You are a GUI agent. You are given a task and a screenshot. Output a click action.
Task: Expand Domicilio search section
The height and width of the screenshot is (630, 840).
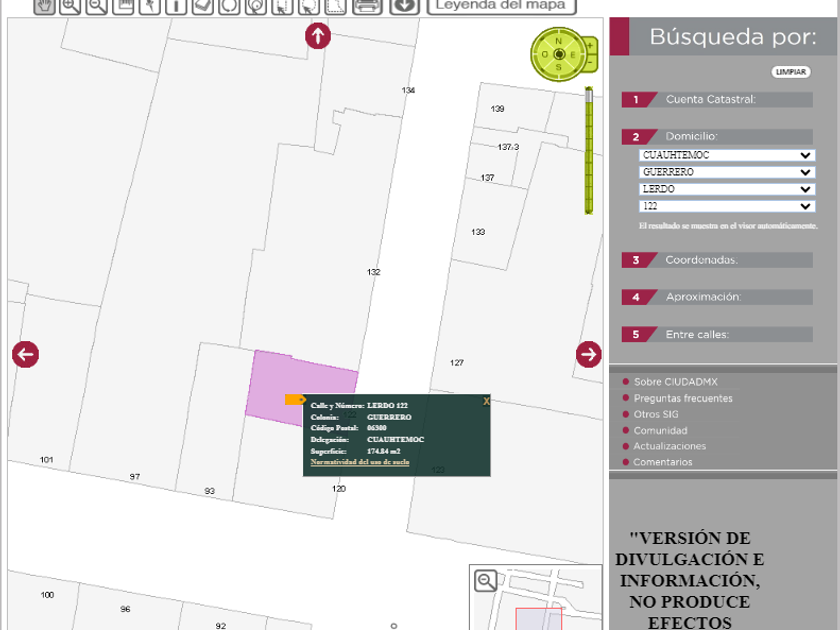[x=717, y=137]
